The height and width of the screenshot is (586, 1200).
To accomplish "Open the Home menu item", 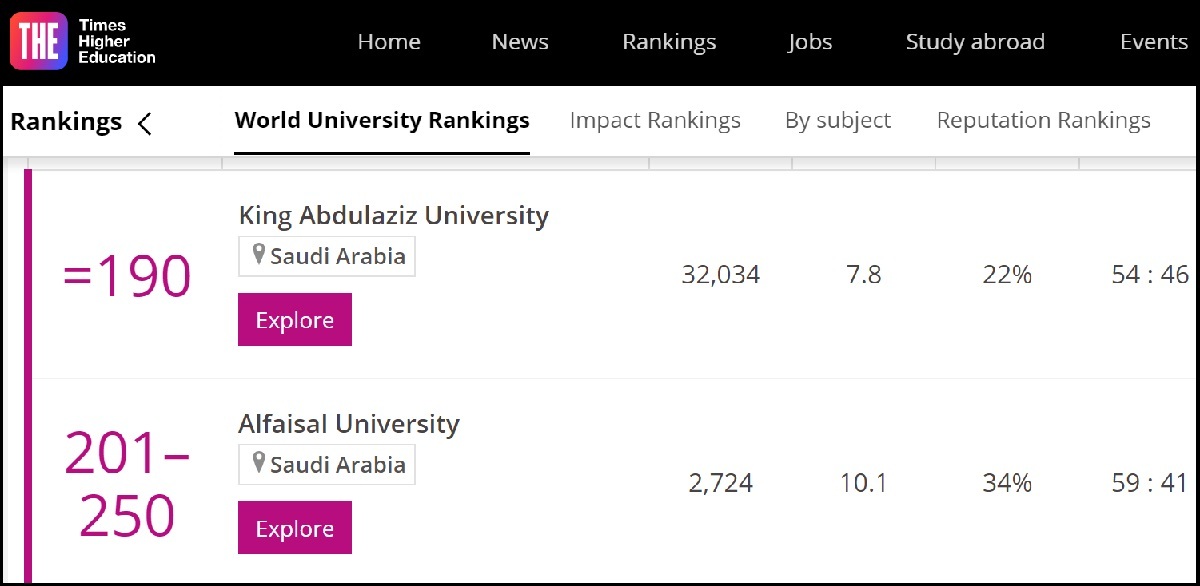I will tap(389, 42).
